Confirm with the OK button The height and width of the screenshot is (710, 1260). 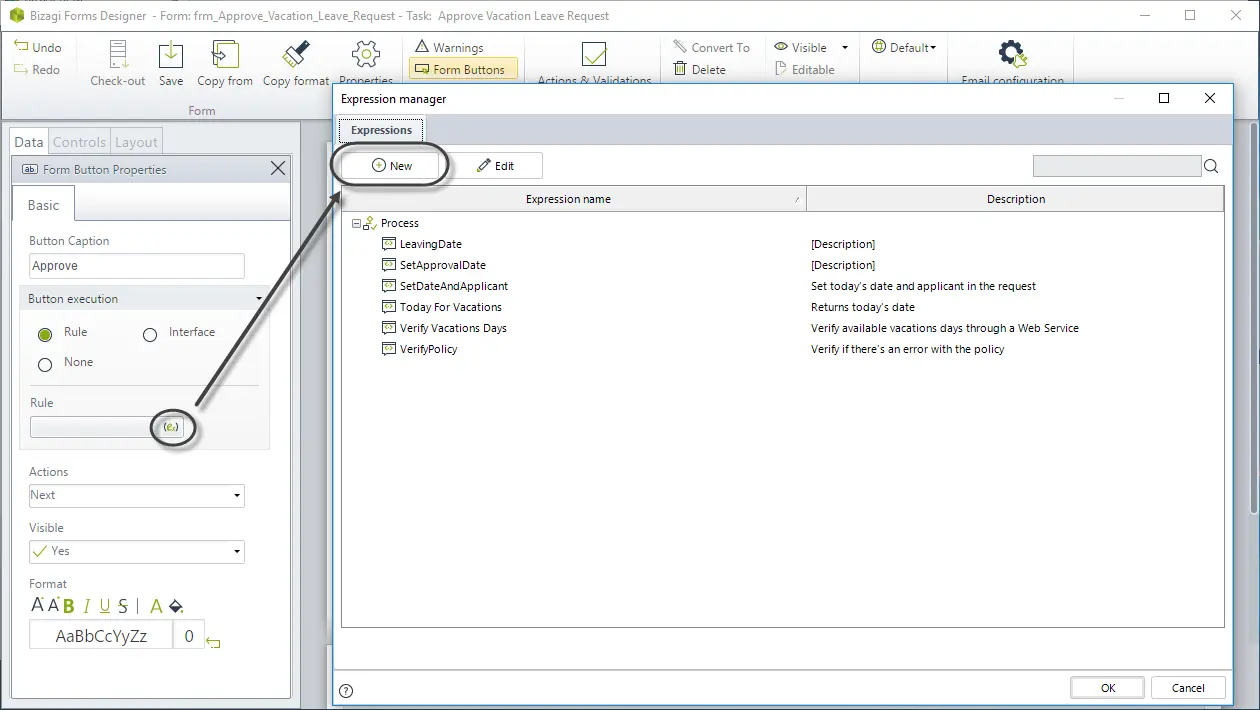(1108, 688)
